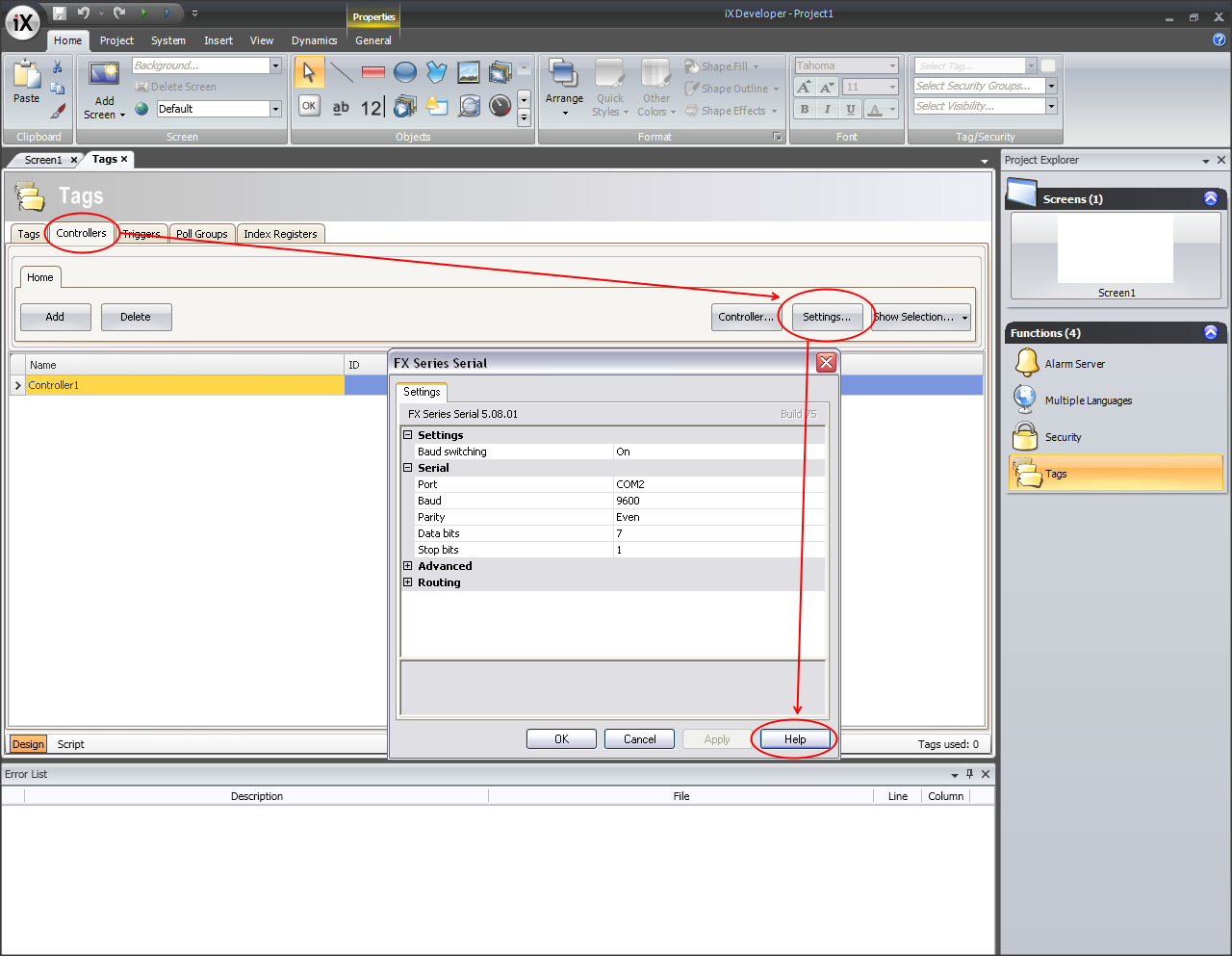Click the Format Painter brush icon
The image size is (1232, 956).
[58, 111]
